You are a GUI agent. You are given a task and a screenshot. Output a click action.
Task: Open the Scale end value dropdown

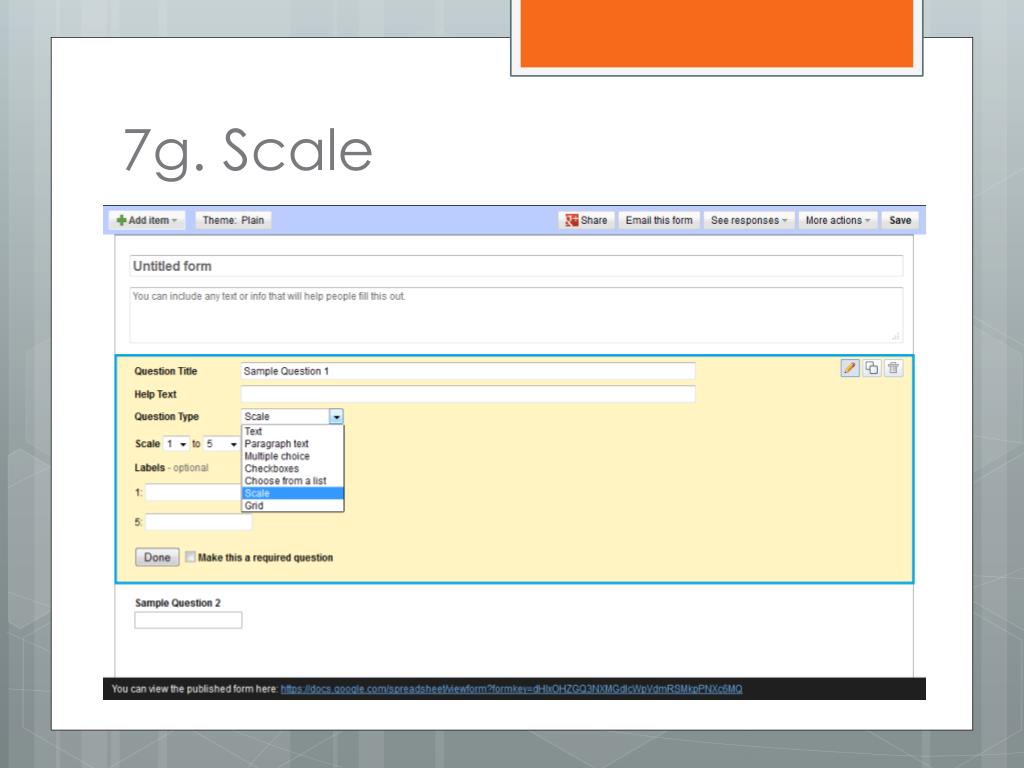click(221, 444)
